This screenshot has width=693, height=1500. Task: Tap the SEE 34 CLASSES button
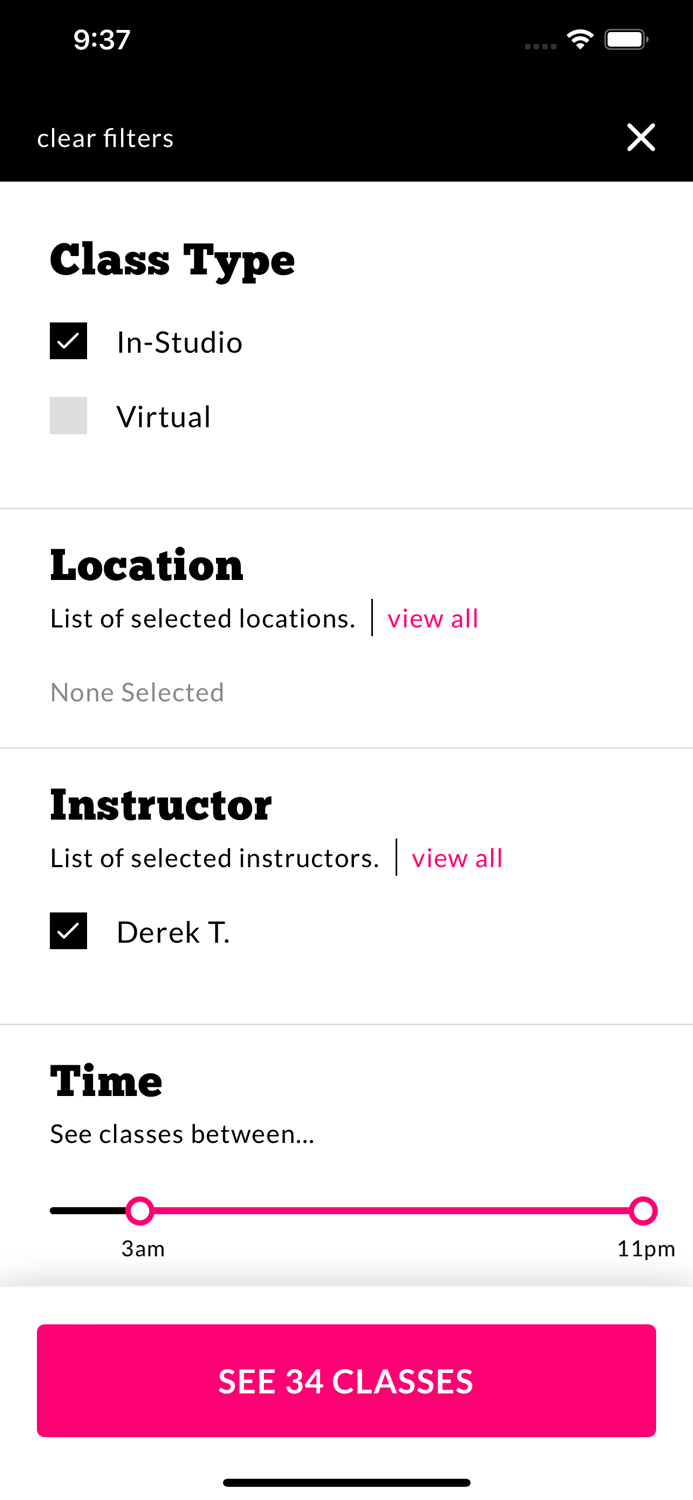(346, 1381)
